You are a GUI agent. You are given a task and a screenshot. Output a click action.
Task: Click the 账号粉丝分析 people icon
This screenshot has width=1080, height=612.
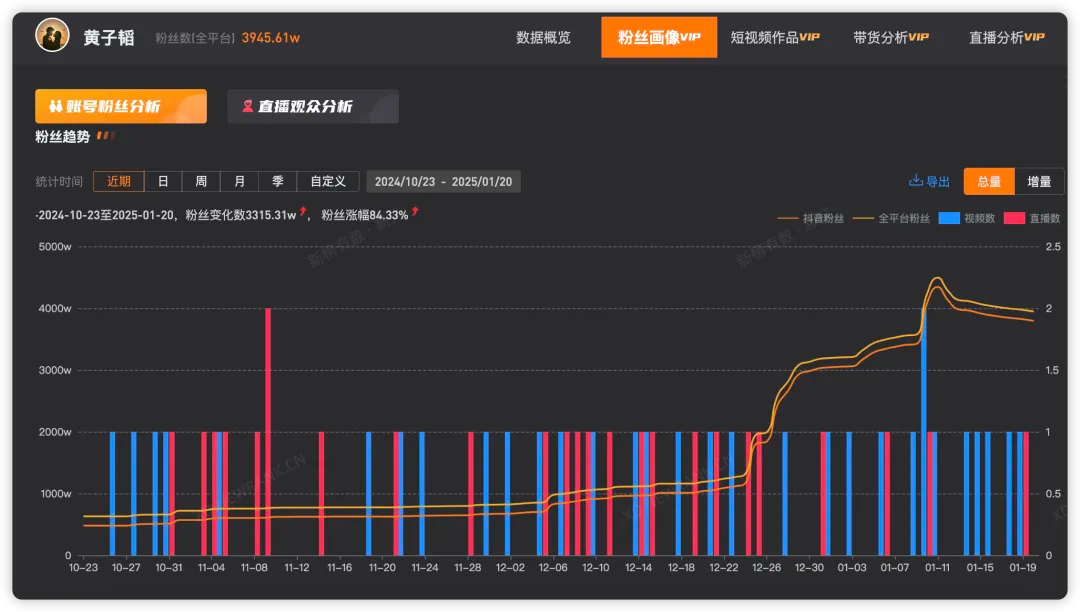56,107
